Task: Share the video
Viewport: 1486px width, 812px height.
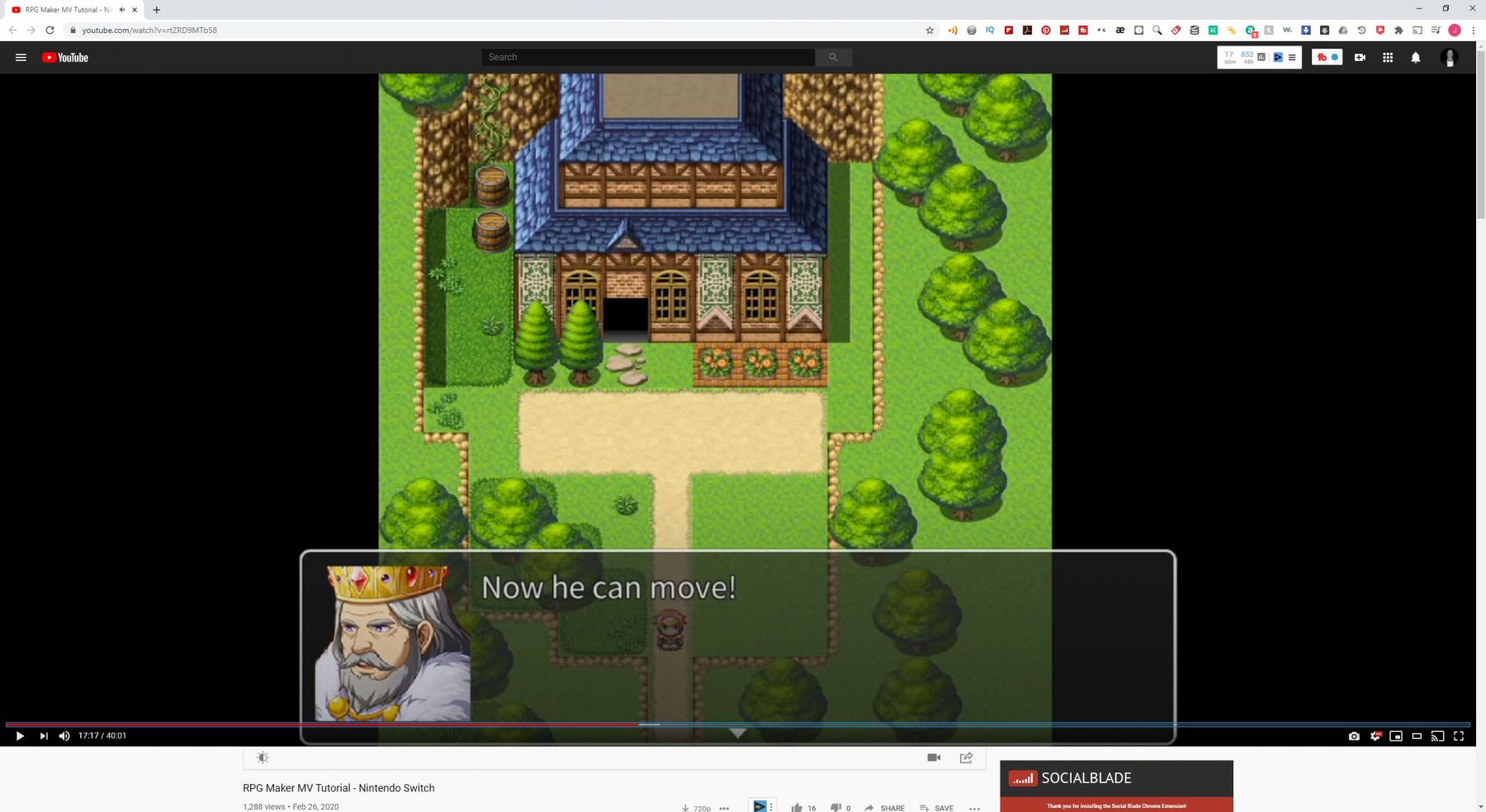Action: pos(884,808)
